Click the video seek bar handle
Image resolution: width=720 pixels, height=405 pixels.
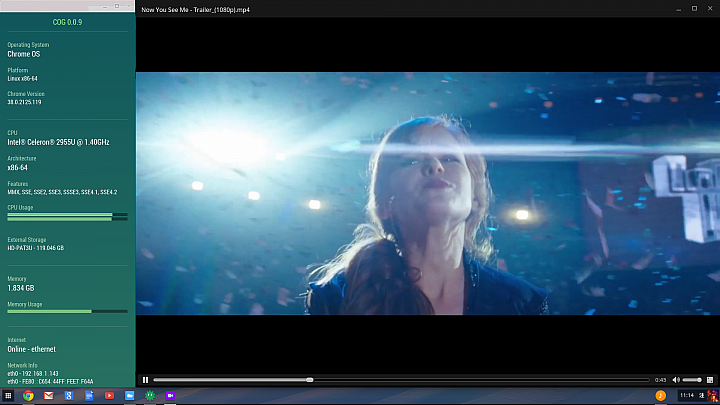(310, 380)
